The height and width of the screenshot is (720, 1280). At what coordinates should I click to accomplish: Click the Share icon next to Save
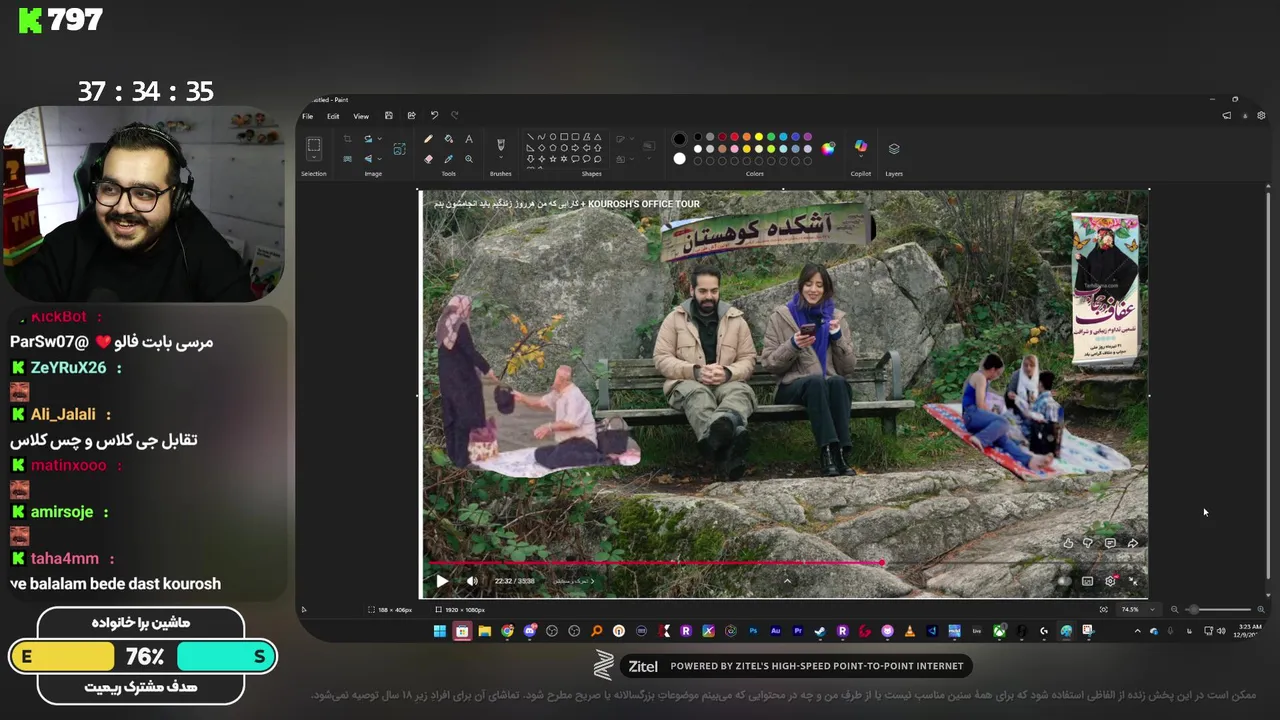[x=411, y=116]
